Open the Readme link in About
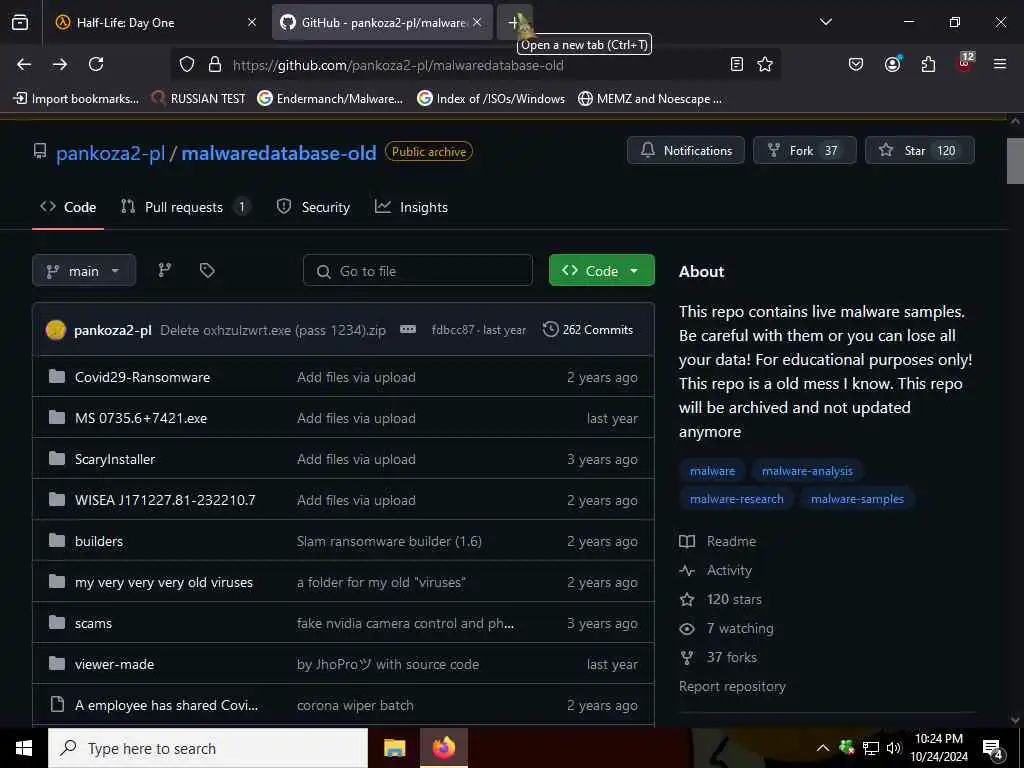The height and width of the screenshot is (768, 1024). click(718, 541)
